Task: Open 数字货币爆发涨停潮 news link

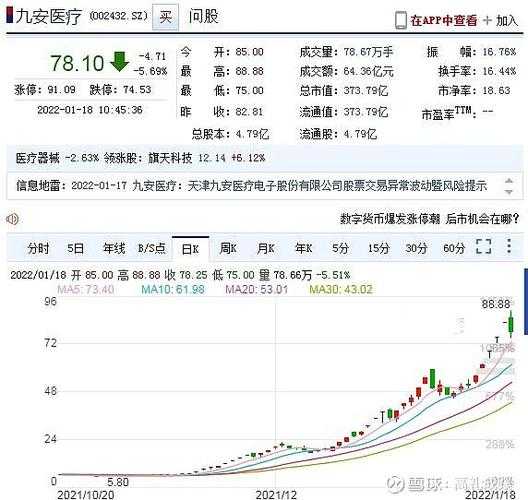Action: [x=390, y=219]
